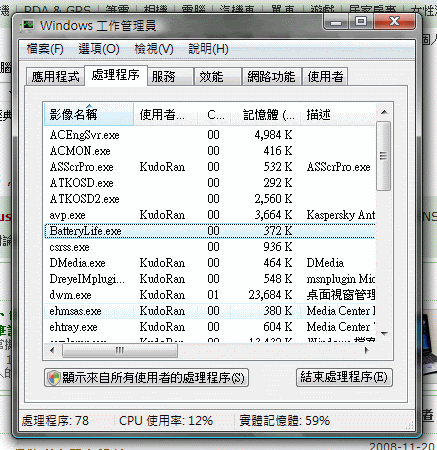Sort by CPU column header
The image size is (437, 450).
point(214,115)
